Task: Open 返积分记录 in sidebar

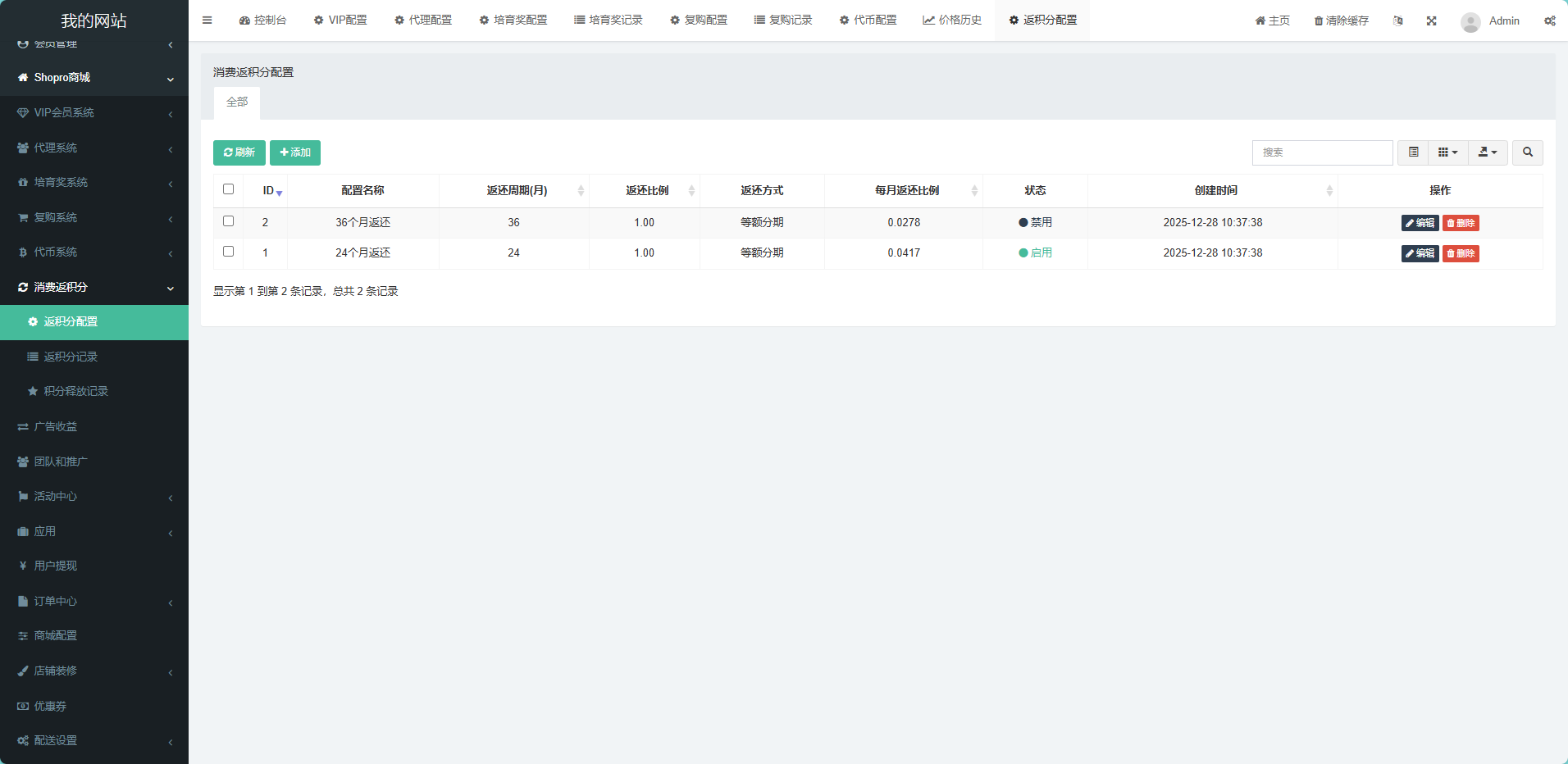Action: point(71,357)
